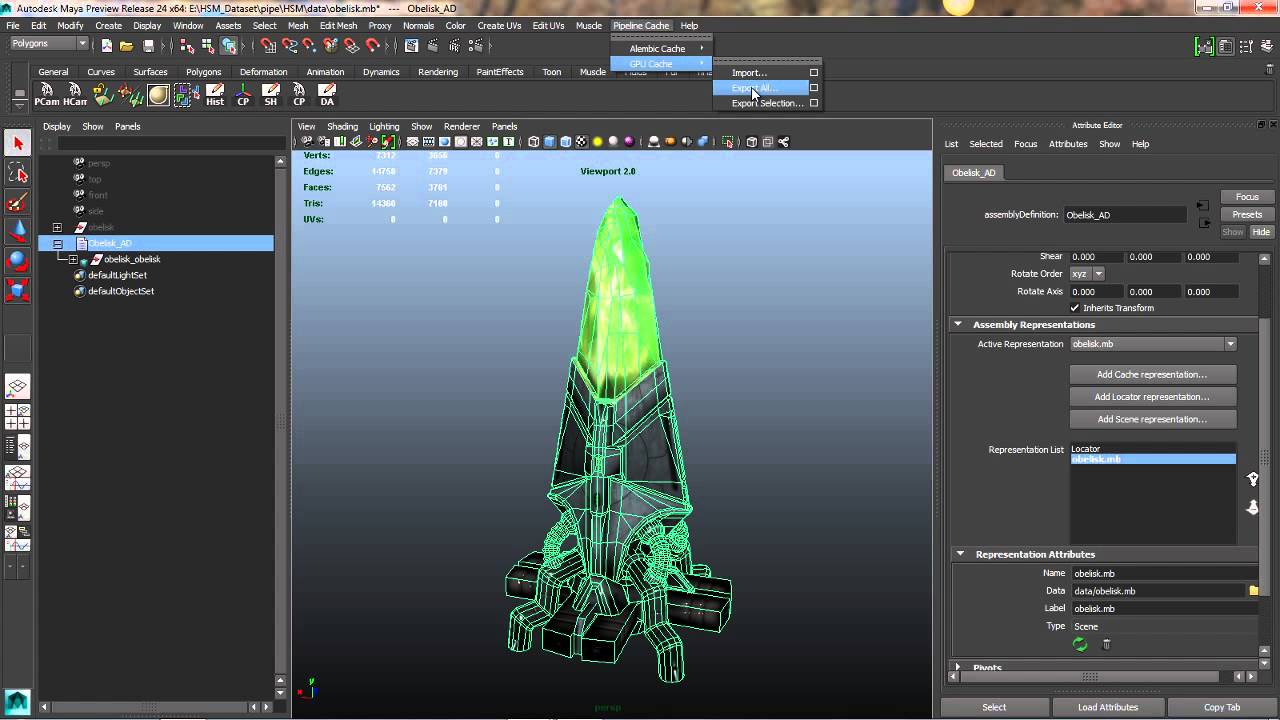Viewport: 1280px width, 720px height.
Task: Select the Move tool cone icon
Action: pos(17,231)
